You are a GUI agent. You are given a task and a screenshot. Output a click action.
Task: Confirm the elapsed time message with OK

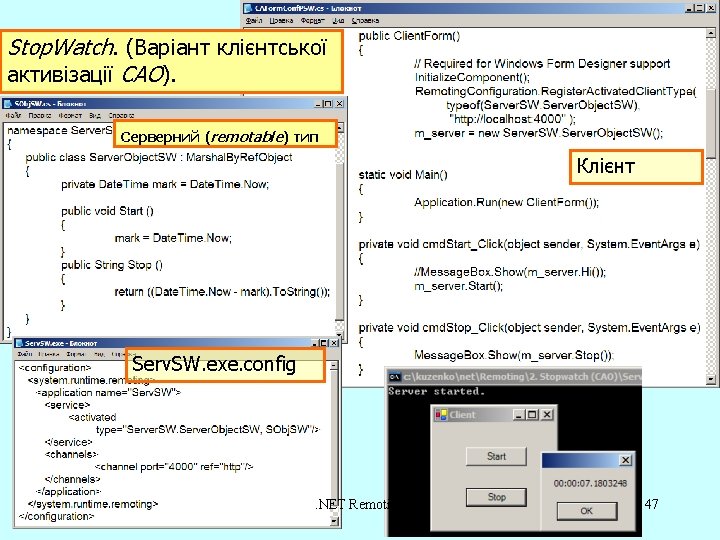point(586,511)
